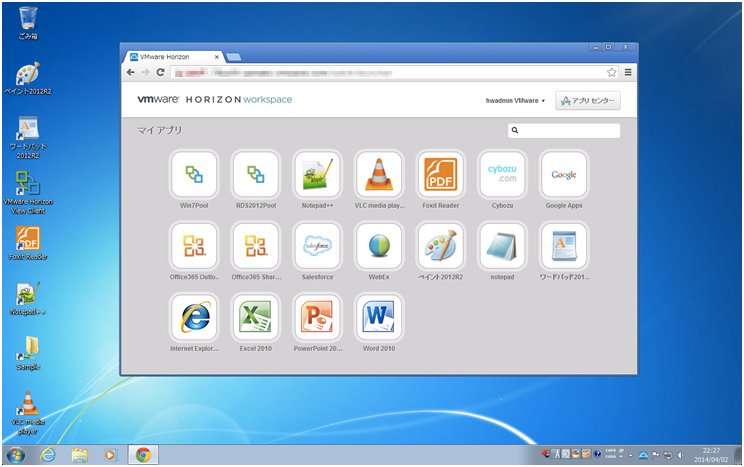744x467 pixels.
Task: Open Windows Explorer from taskbar
Action: coord(80,455)
